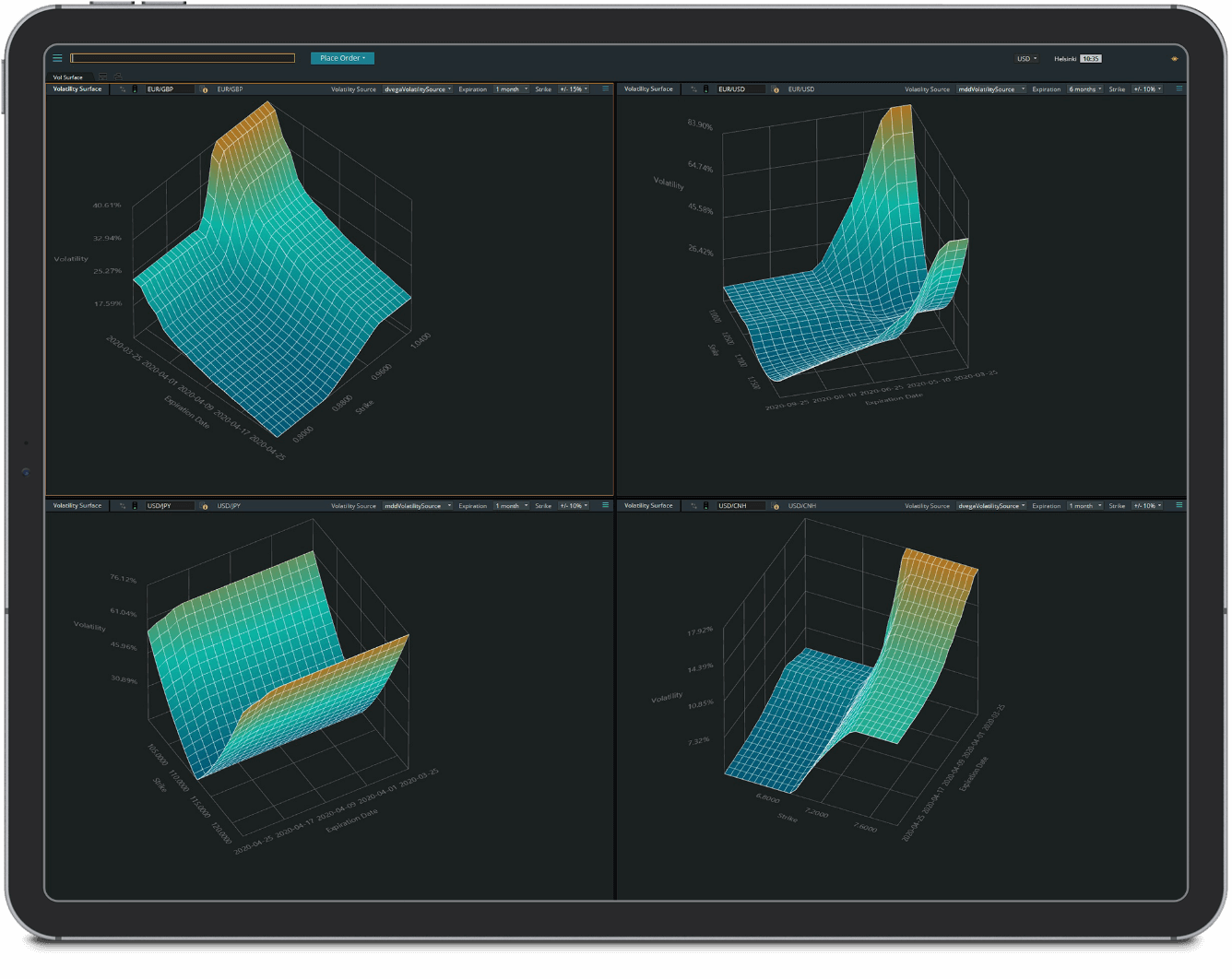
Task: Open the USD/CNH panel options menu
Action: click(1179, 505)
